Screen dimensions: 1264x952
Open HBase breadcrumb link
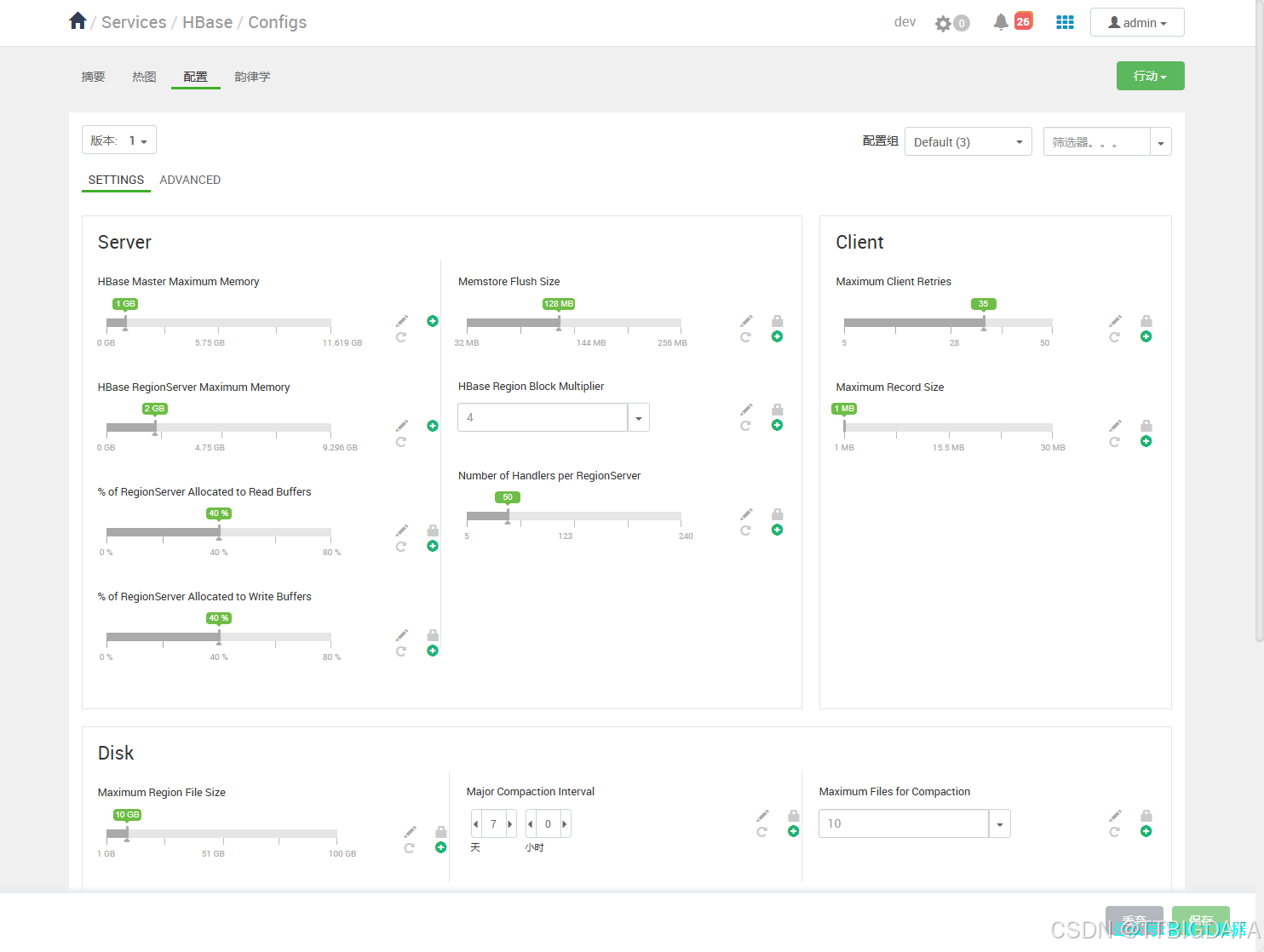point(207,22)
